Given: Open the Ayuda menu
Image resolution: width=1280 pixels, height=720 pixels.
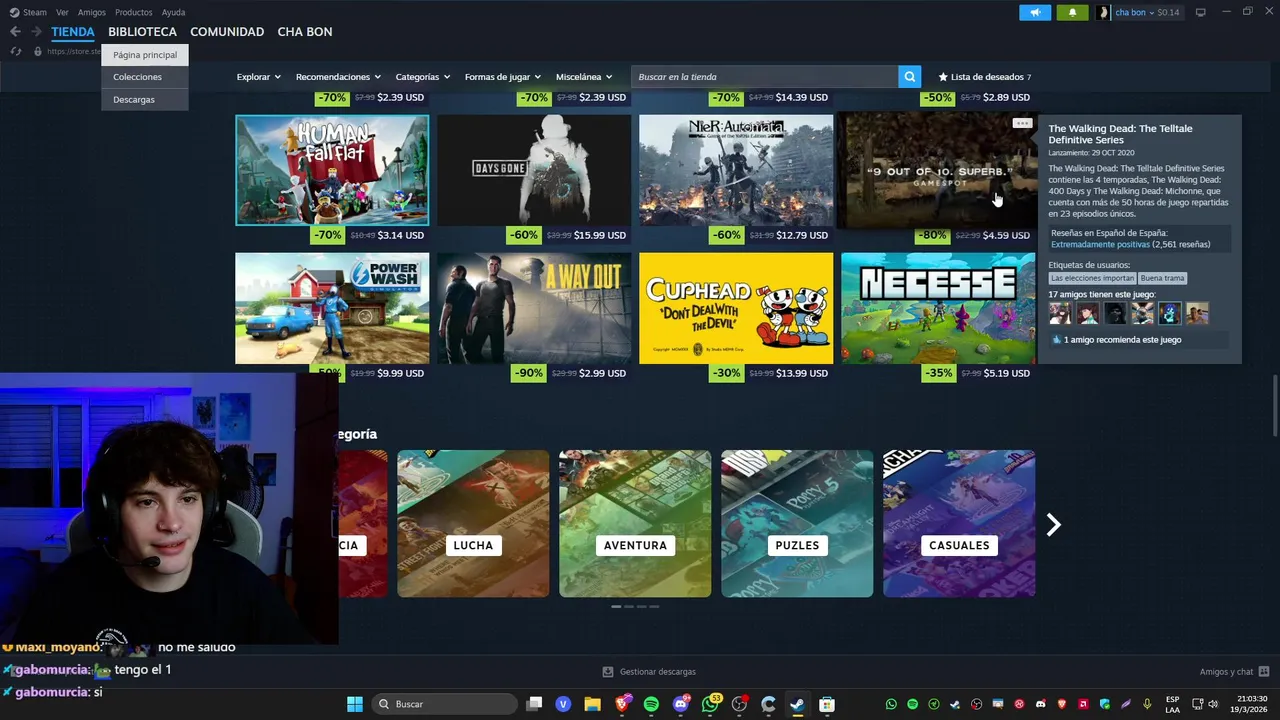Looking at the screenshot, I should click(x=173, y=12).
